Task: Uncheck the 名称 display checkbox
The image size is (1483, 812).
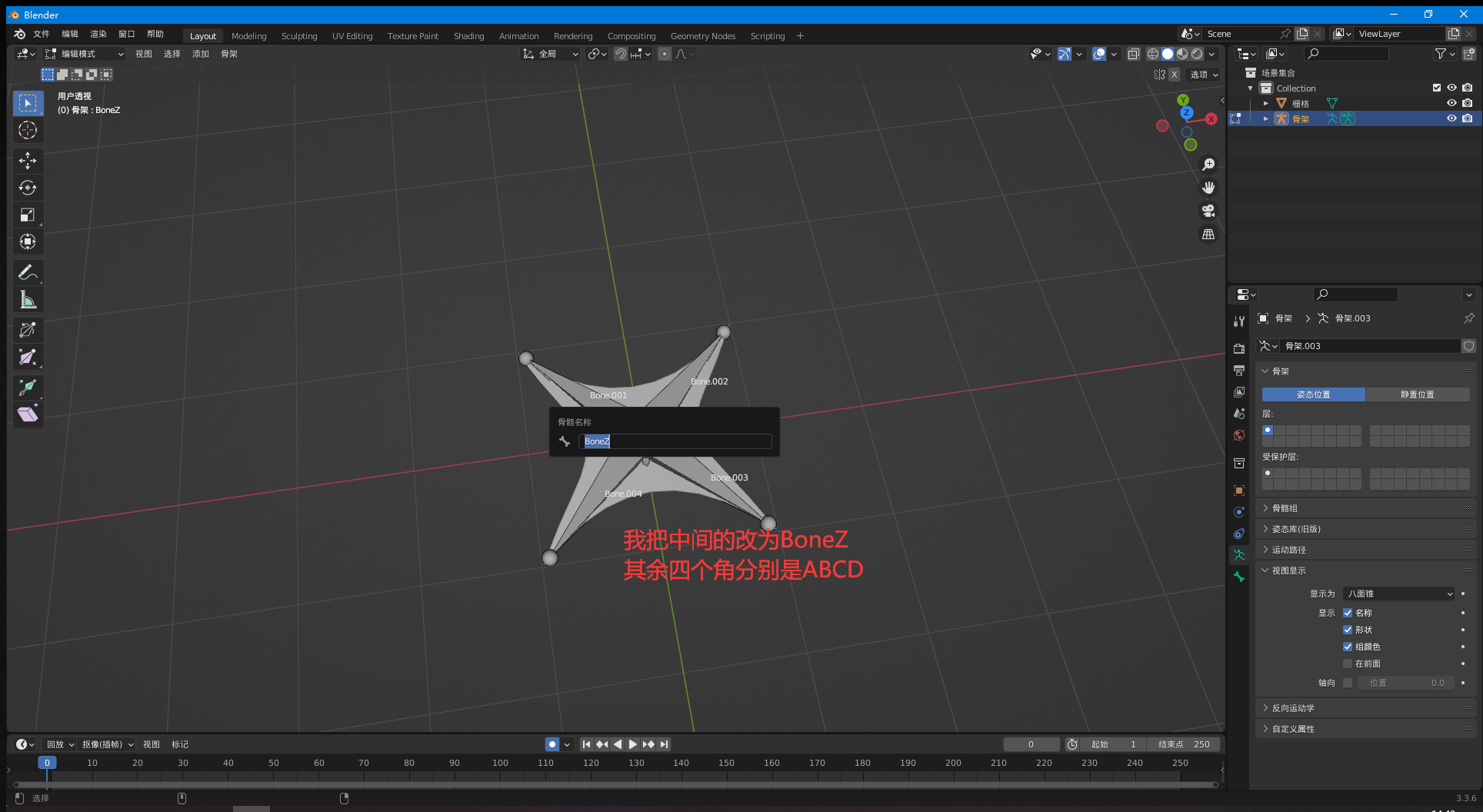Action: pyautogui.click(x=1348, y=613)
